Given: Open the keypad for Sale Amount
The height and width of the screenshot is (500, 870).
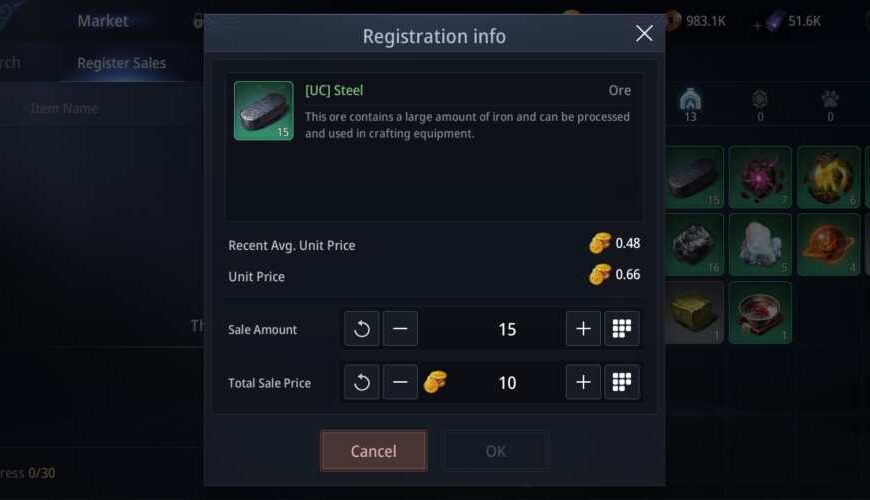Looking at the screenshot, I should tap(621, 329).
